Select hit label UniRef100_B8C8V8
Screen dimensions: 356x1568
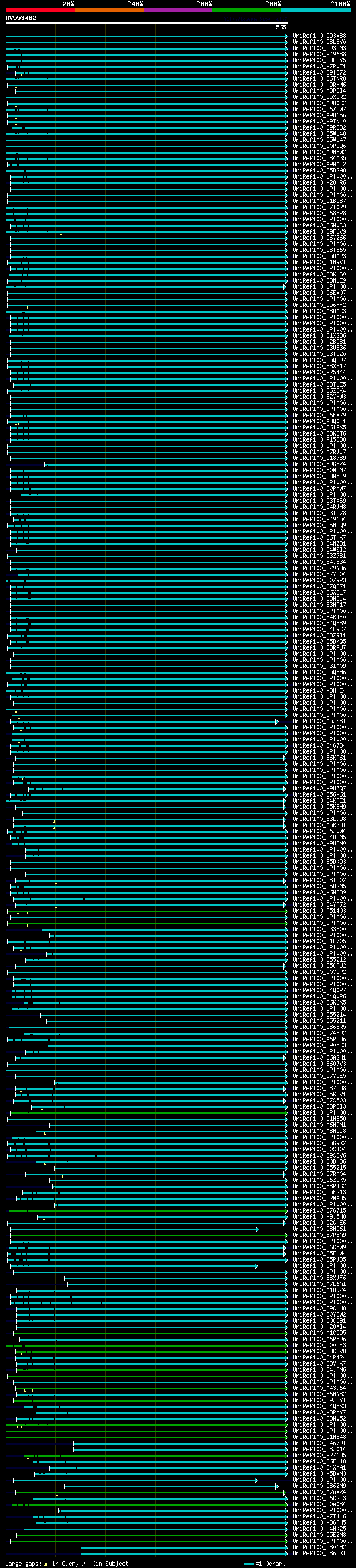[319, 1351]
